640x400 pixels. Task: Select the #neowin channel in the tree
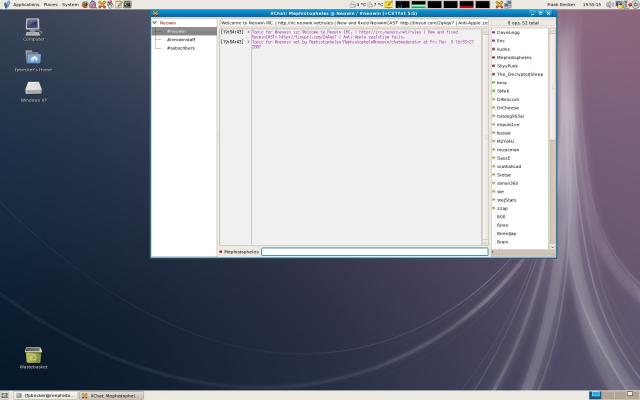[x=184, y=31]
